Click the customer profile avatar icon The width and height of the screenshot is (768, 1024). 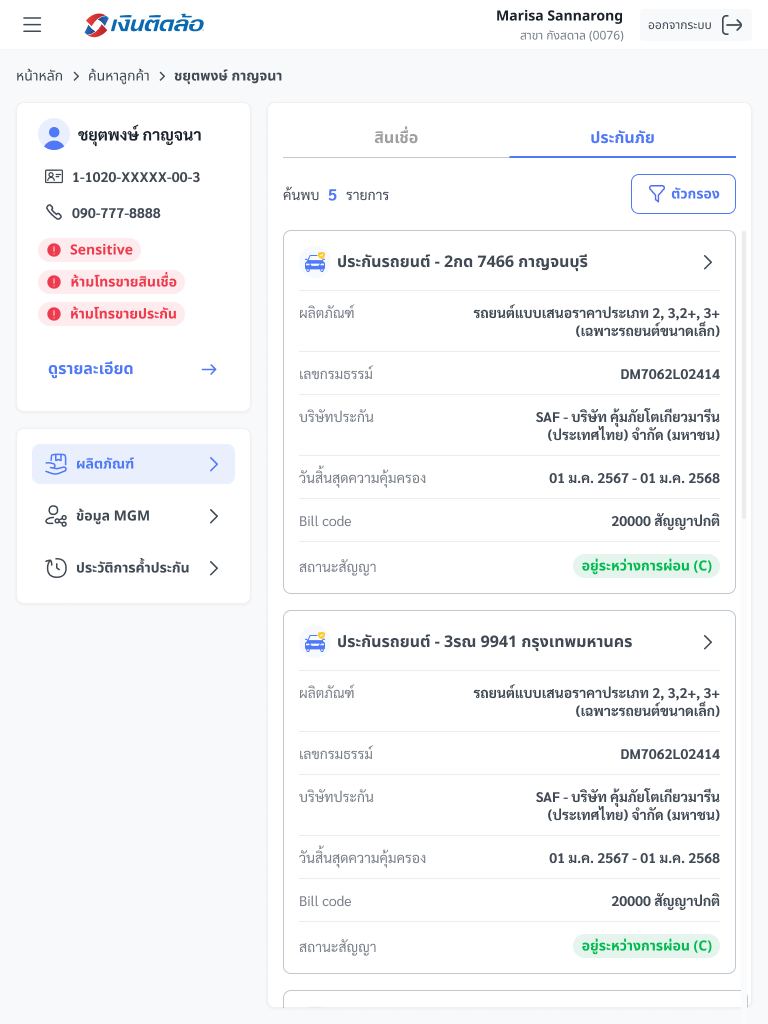pos(54,134)
